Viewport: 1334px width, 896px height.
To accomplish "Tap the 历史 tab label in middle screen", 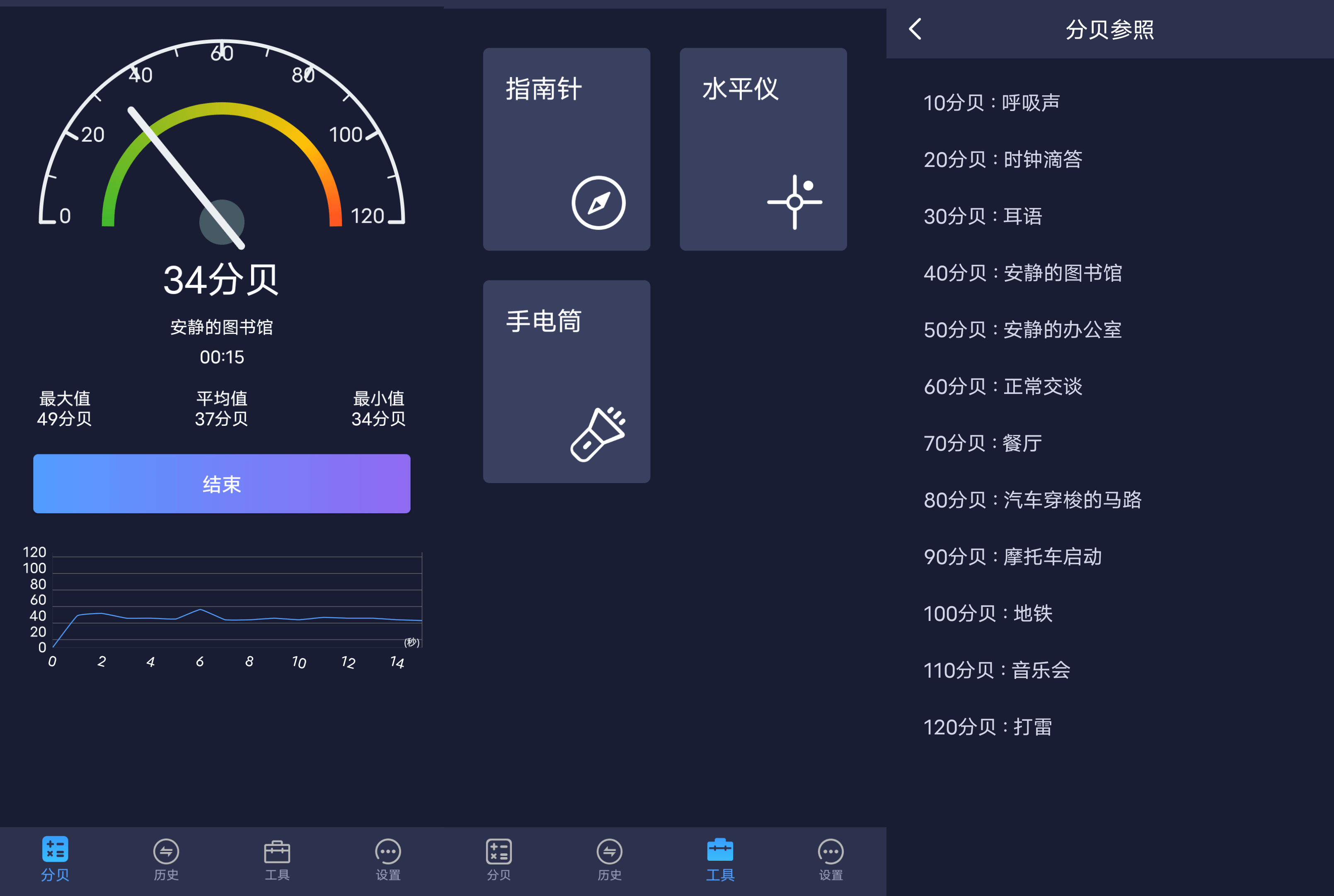I will (610, 875).
